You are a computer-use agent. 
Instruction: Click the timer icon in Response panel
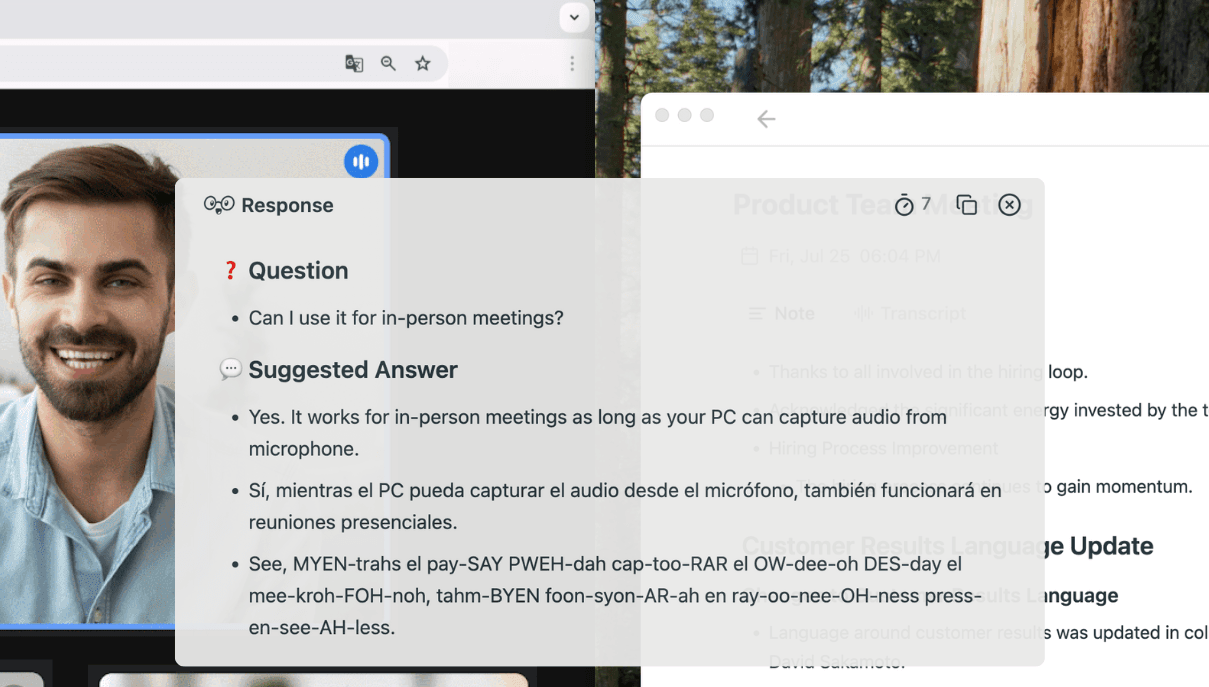[x=904, y=205]
